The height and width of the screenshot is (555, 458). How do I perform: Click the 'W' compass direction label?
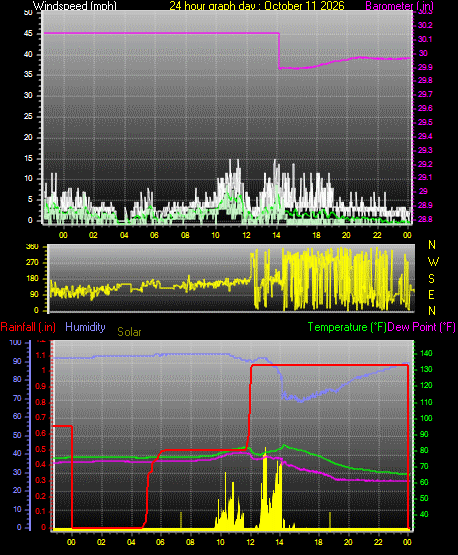433,262
